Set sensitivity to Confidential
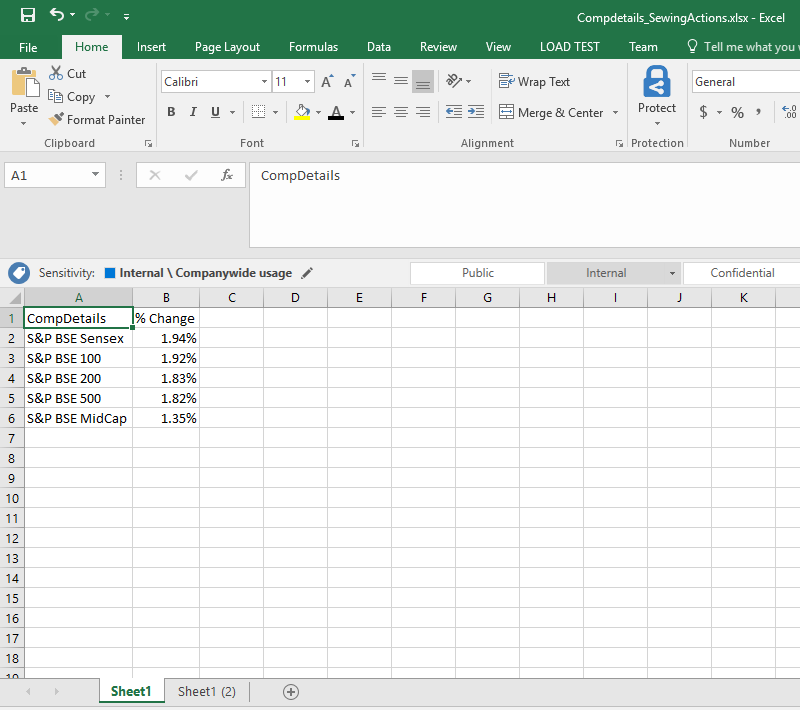This screenshot has height=710, width=800. pos(740,272)
